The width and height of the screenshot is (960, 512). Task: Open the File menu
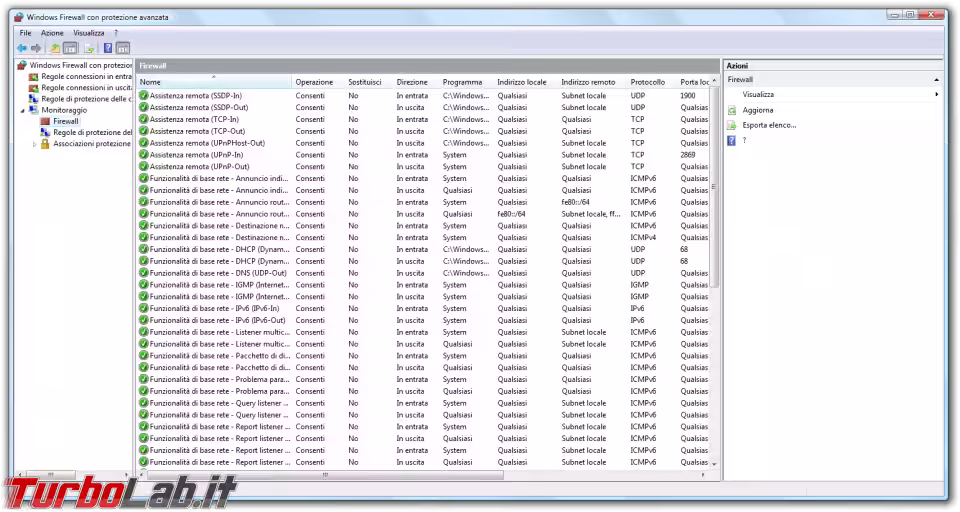25,33
